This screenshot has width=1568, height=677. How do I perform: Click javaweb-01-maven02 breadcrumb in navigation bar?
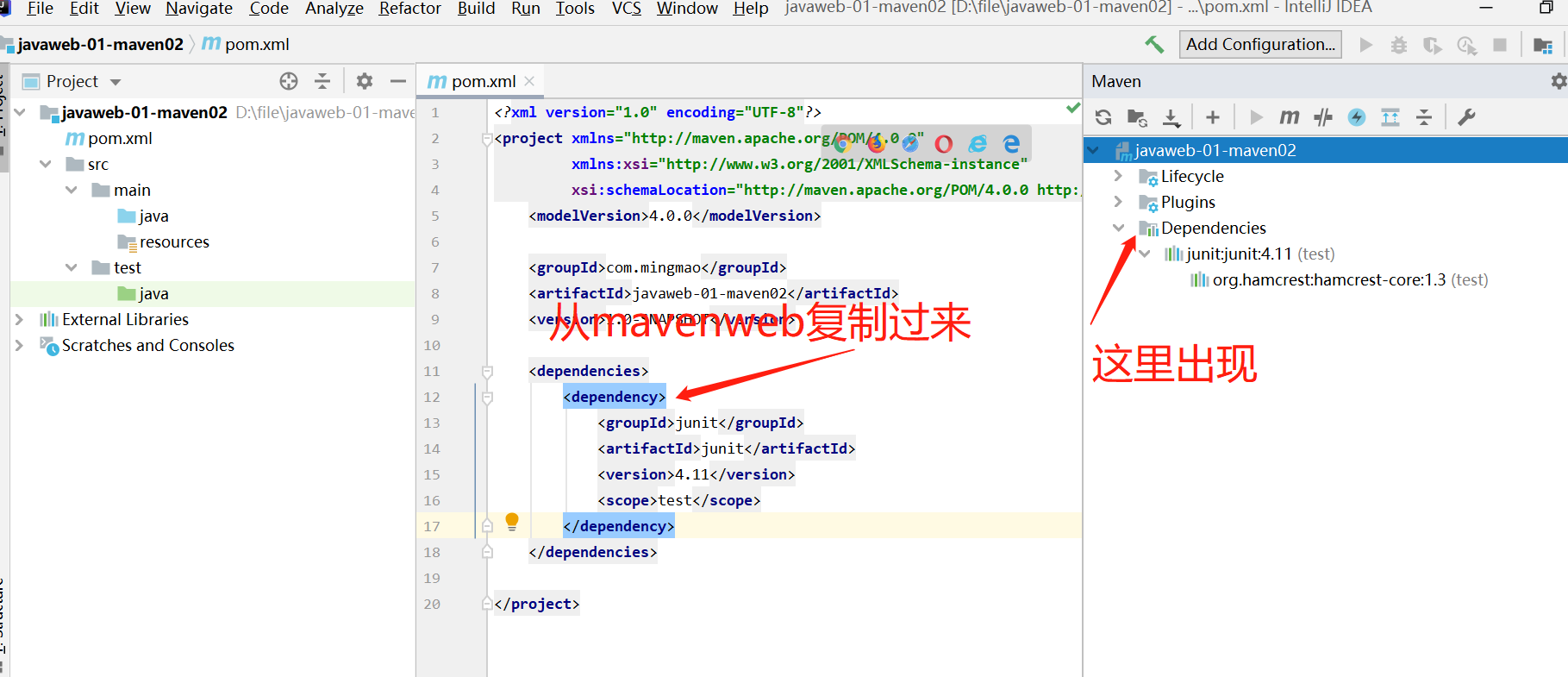(x=100, y=44)
